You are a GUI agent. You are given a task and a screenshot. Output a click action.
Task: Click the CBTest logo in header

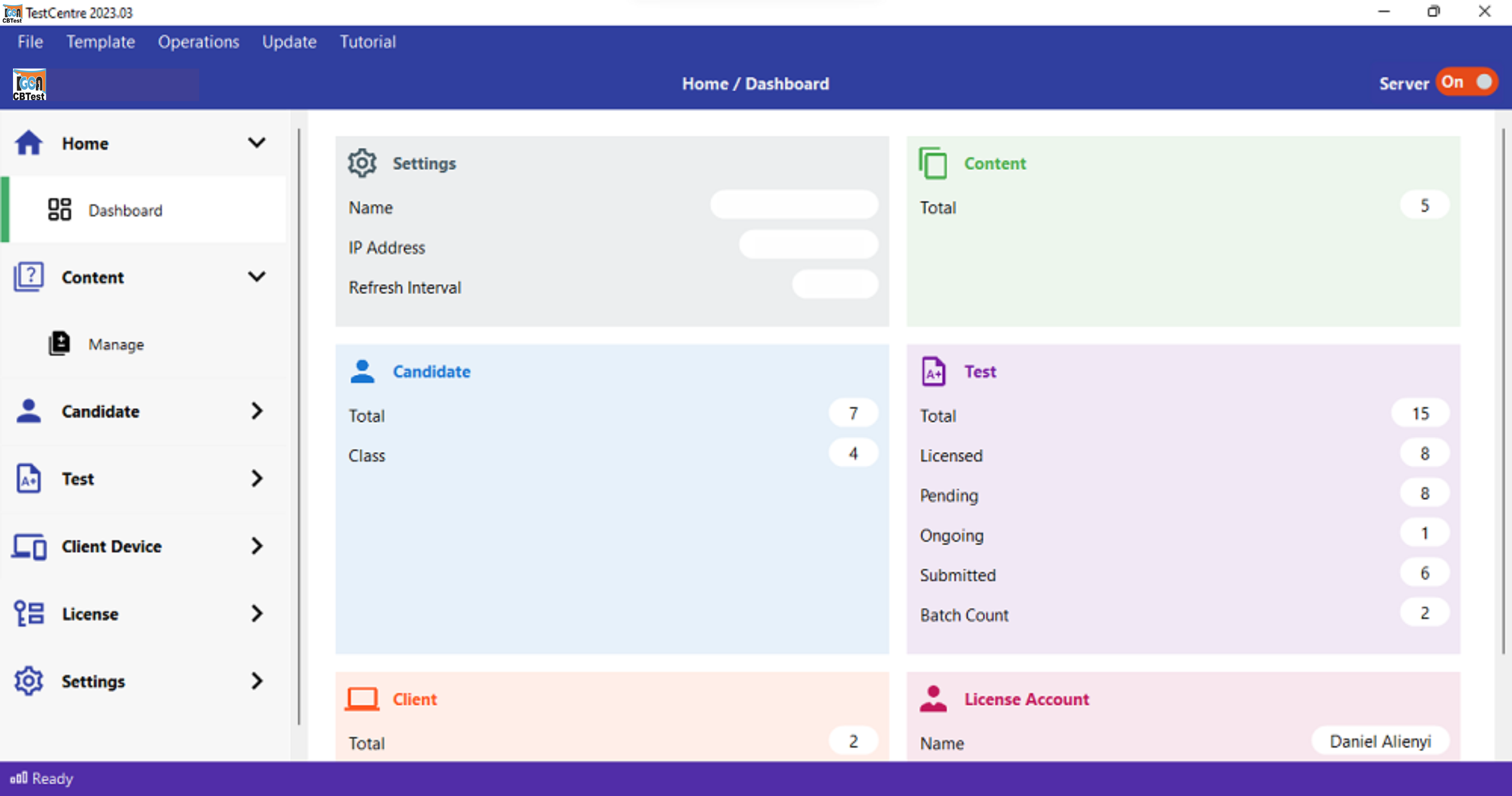tap(29, 85)
